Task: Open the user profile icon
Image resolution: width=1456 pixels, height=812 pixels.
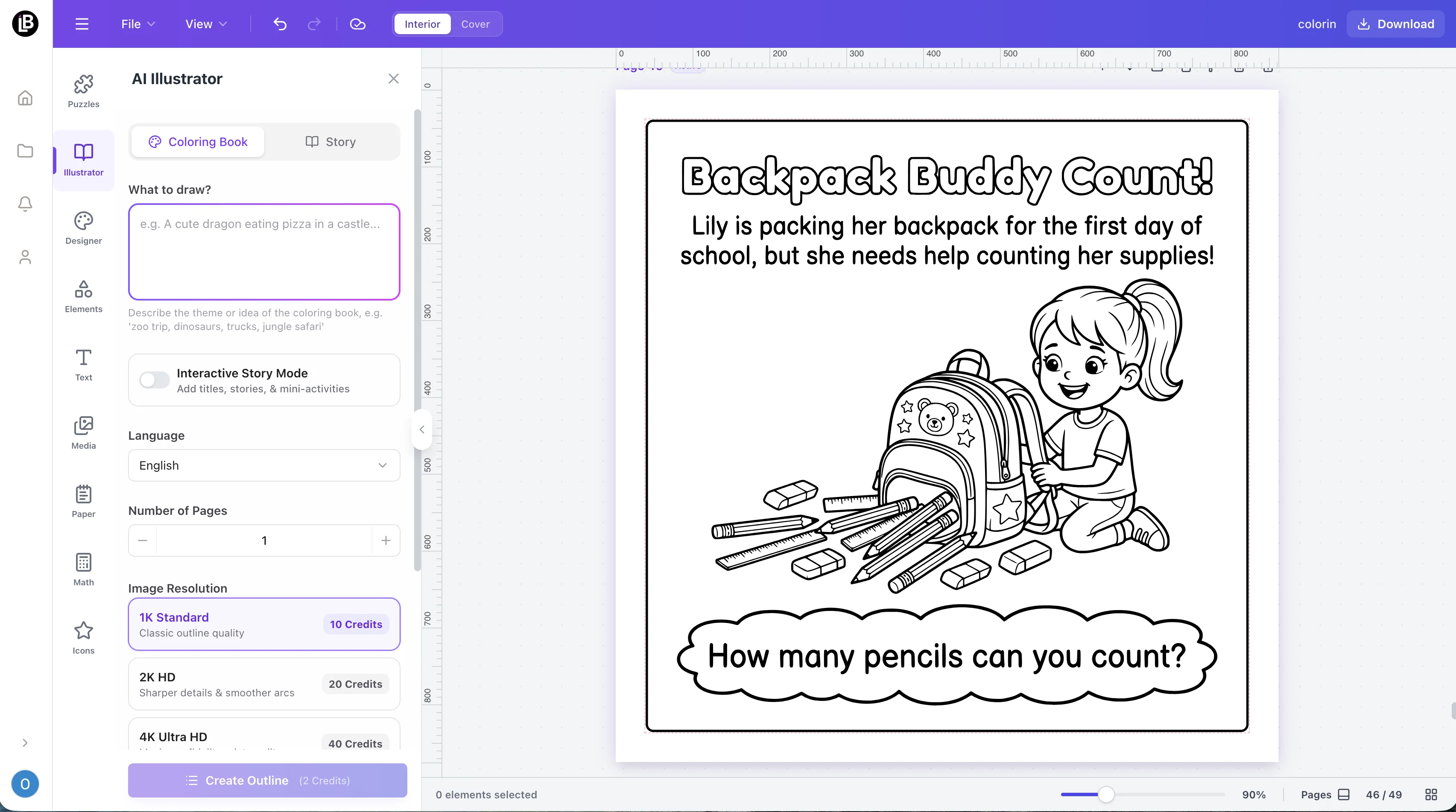Action: (25, 257)
